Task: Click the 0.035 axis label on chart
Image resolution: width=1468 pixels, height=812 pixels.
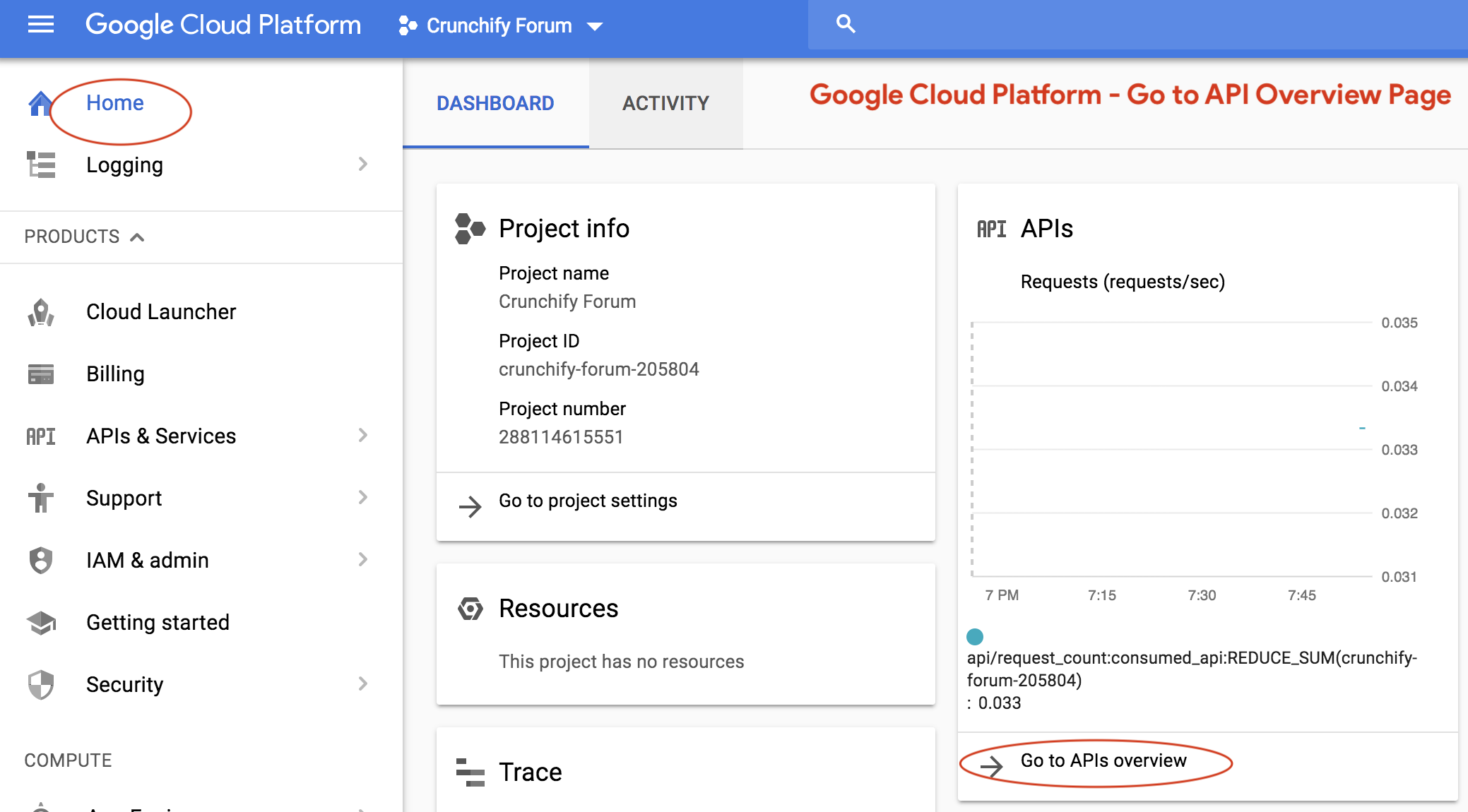Action: (1399, 323)
